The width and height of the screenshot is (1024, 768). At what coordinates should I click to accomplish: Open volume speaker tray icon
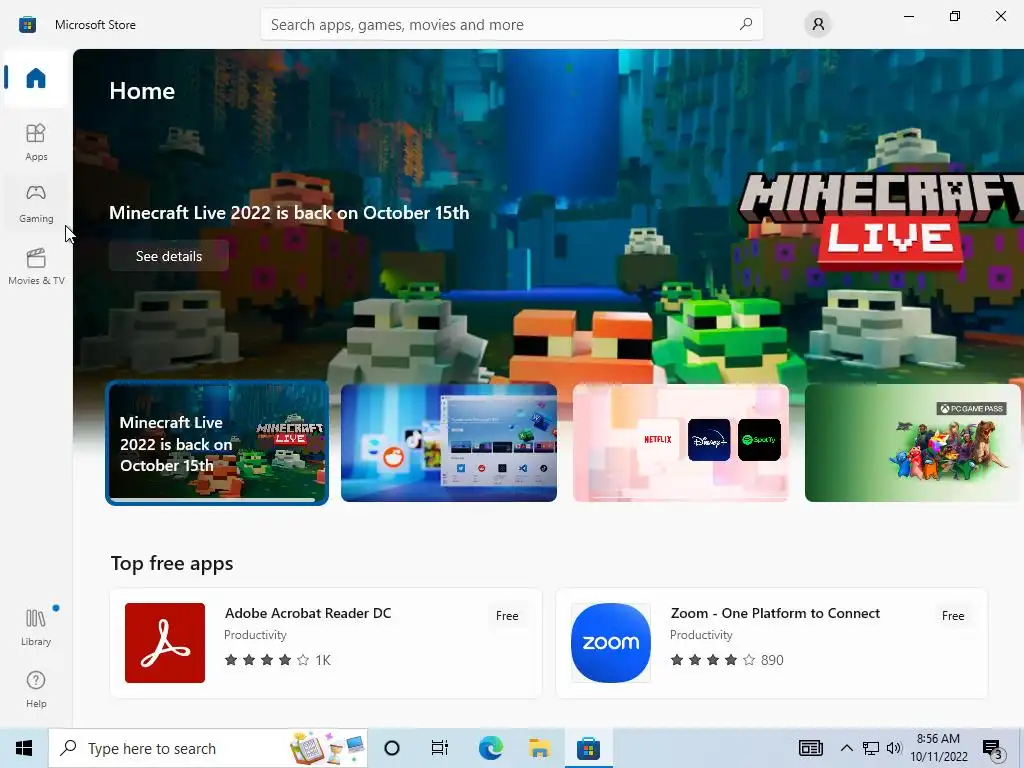pos(894,748)
